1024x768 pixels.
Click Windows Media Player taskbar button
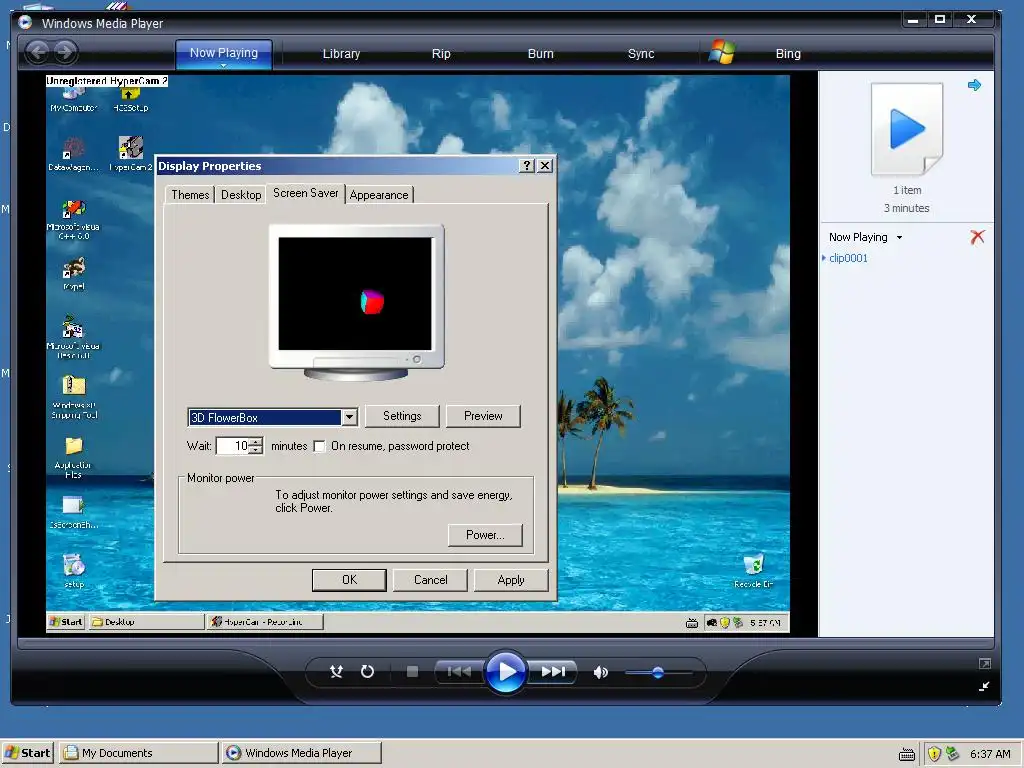(301, 753)
